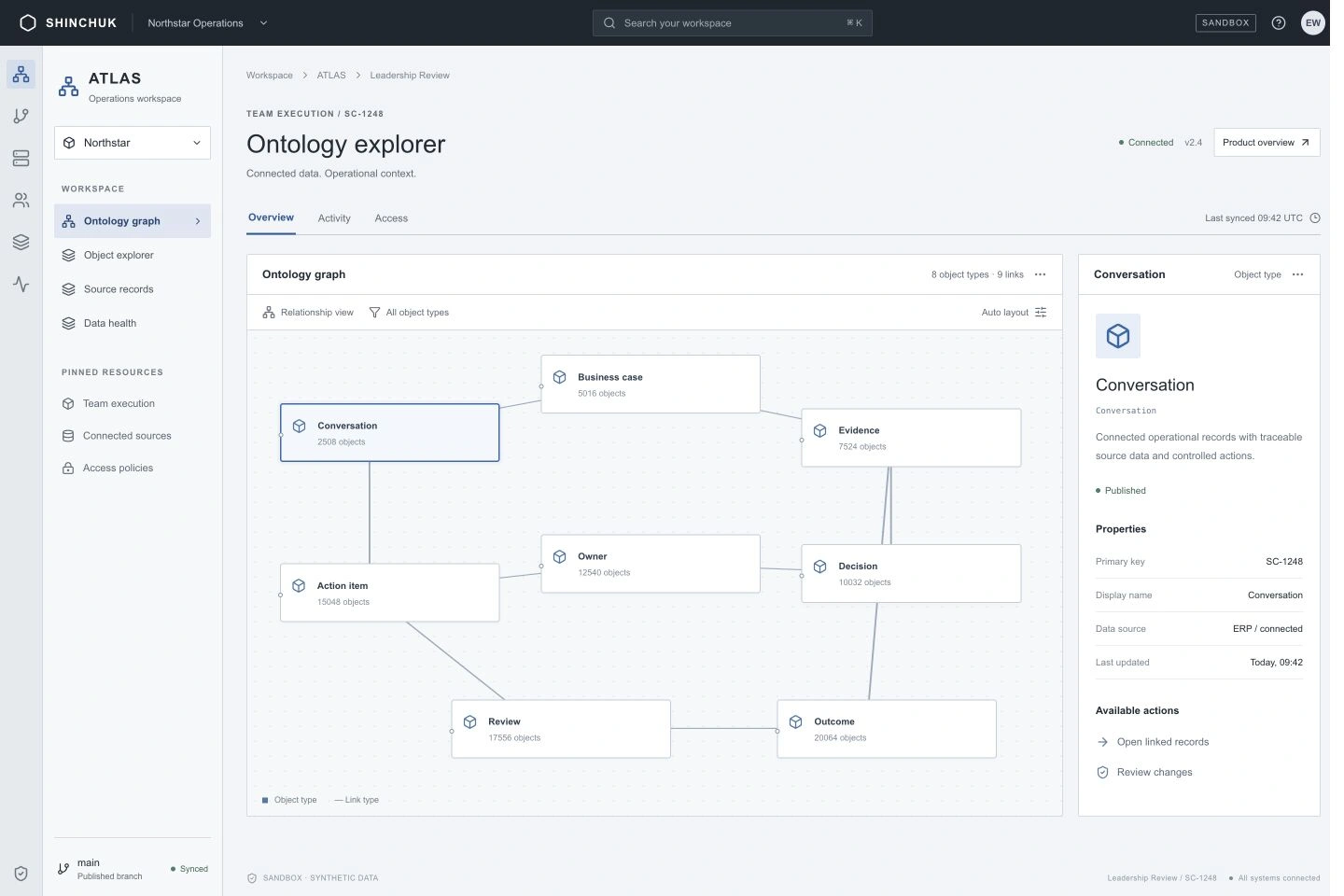Open Conversation panel more options ellipsis
This screenshot has height=896, width=1344.
tap(1297, 274)
